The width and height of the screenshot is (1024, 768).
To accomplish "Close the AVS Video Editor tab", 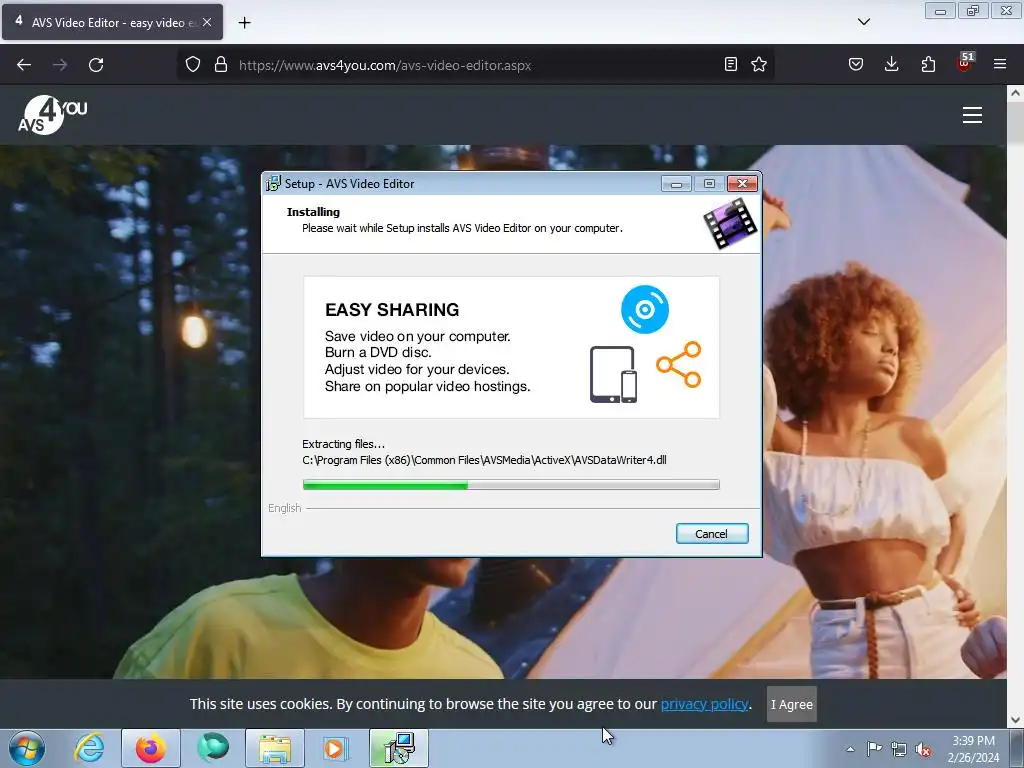I will pos(207,22).
